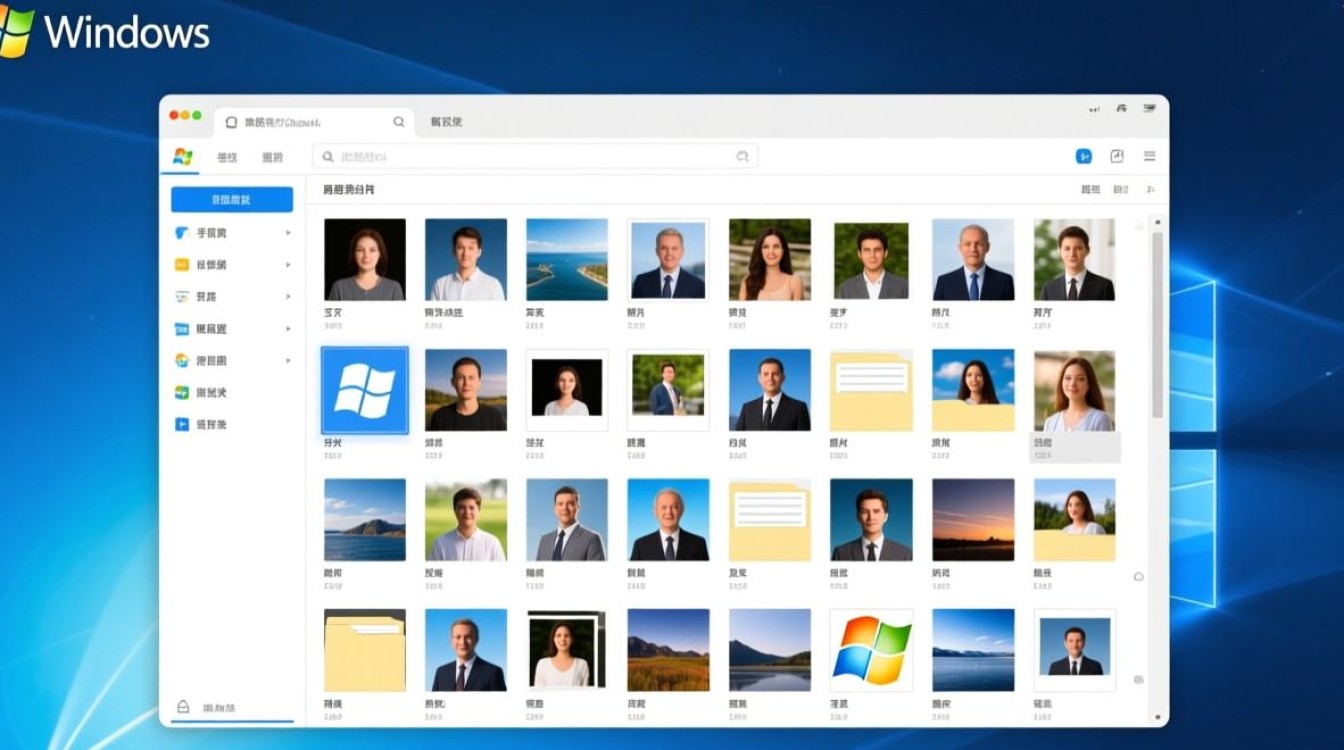Toggle the blue circular view mode button
1344x750 pixels.
click(1083, 156)
